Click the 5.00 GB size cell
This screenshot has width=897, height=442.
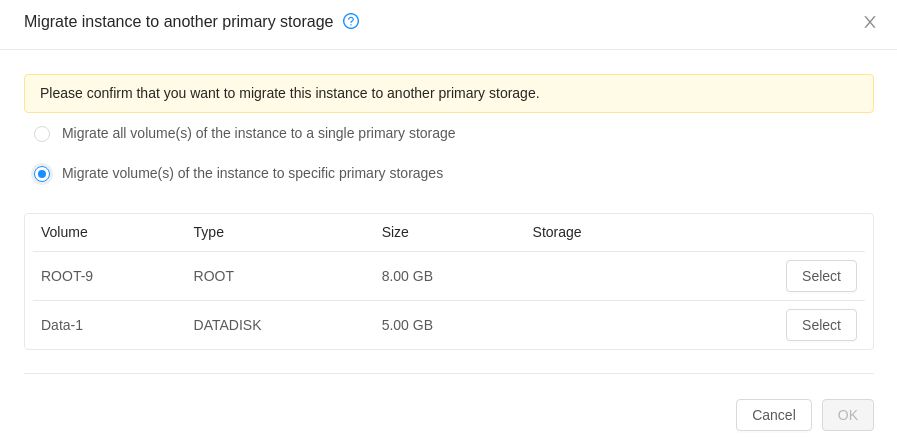tap(407, 325)
